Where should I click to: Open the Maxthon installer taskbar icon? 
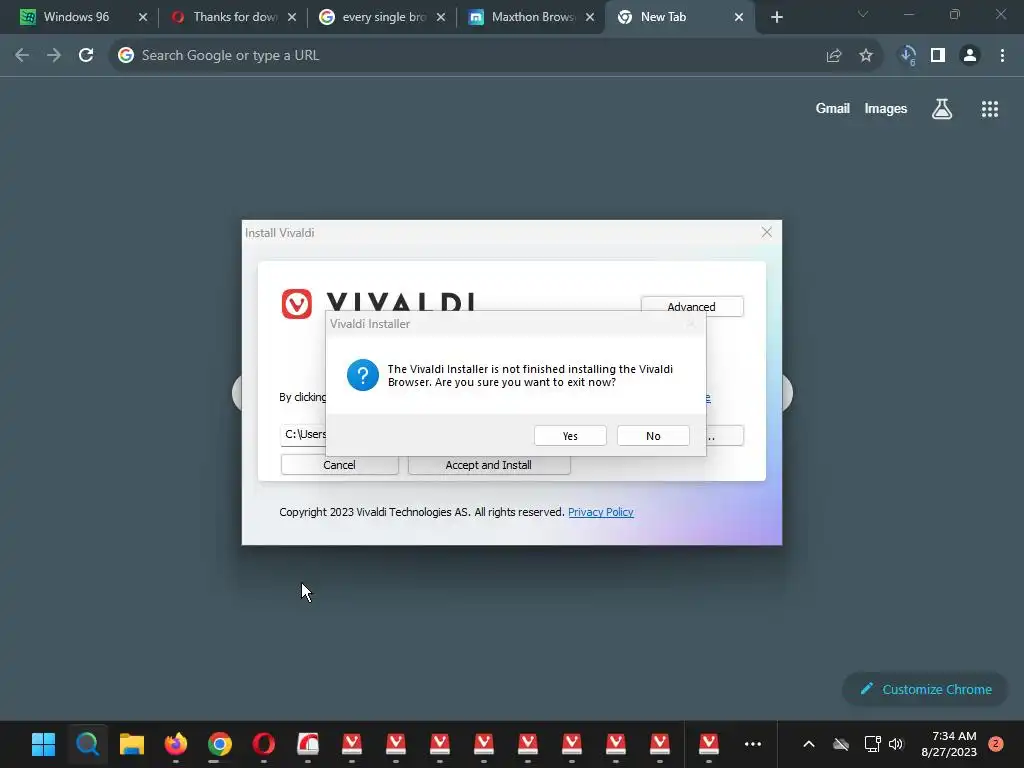[308, 744]
